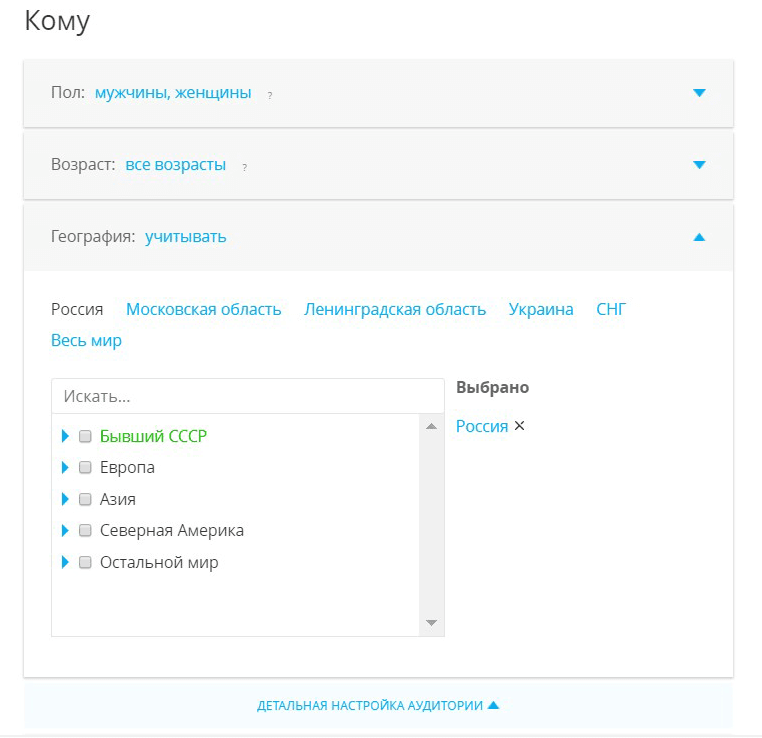Open the age help question mark icon
Viewport: 762px width, 738px height.
(244, 168)
